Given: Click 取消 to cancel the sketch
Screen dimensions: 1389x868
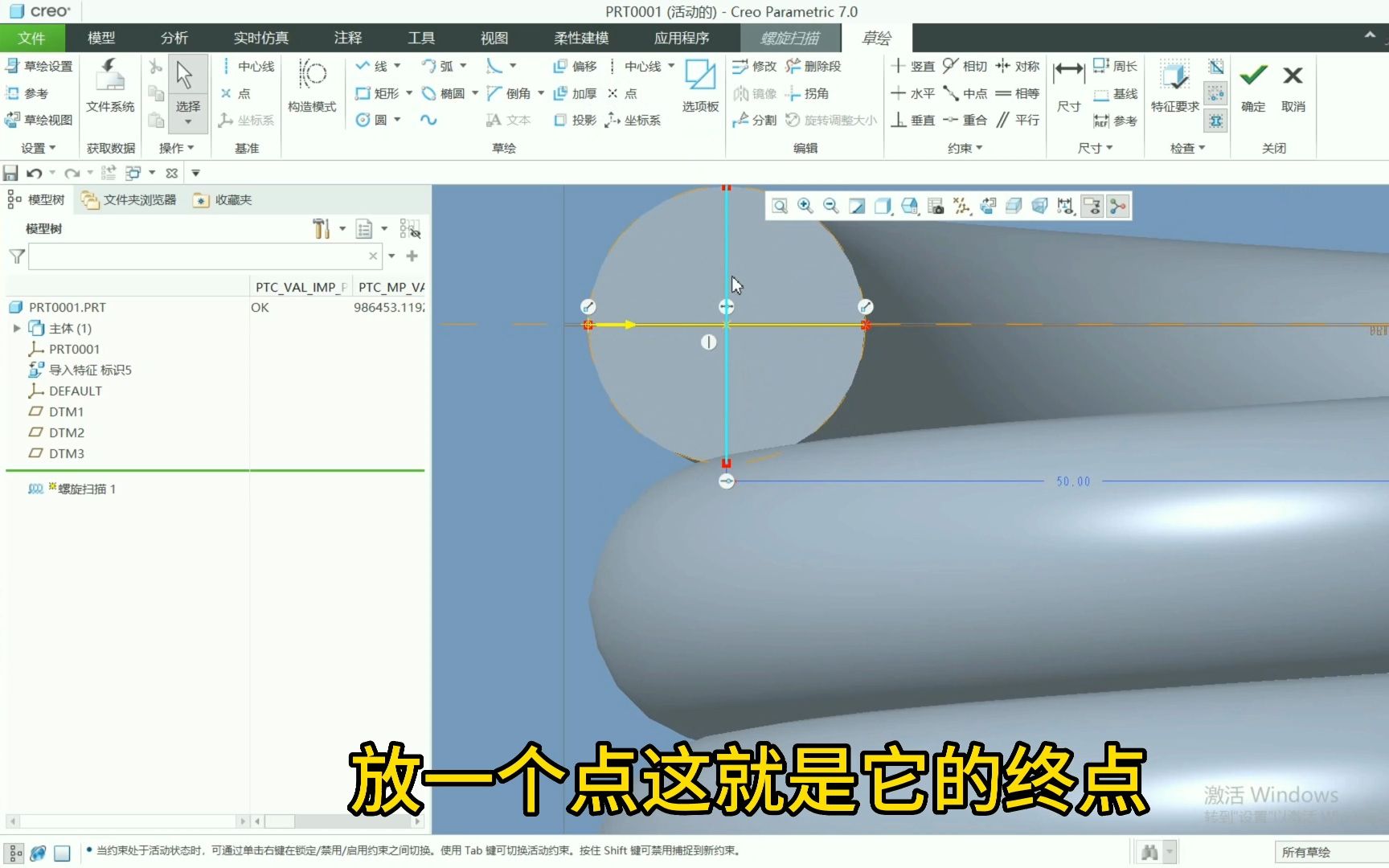Looking at the screenshot, I should [x=1293, y=84].
